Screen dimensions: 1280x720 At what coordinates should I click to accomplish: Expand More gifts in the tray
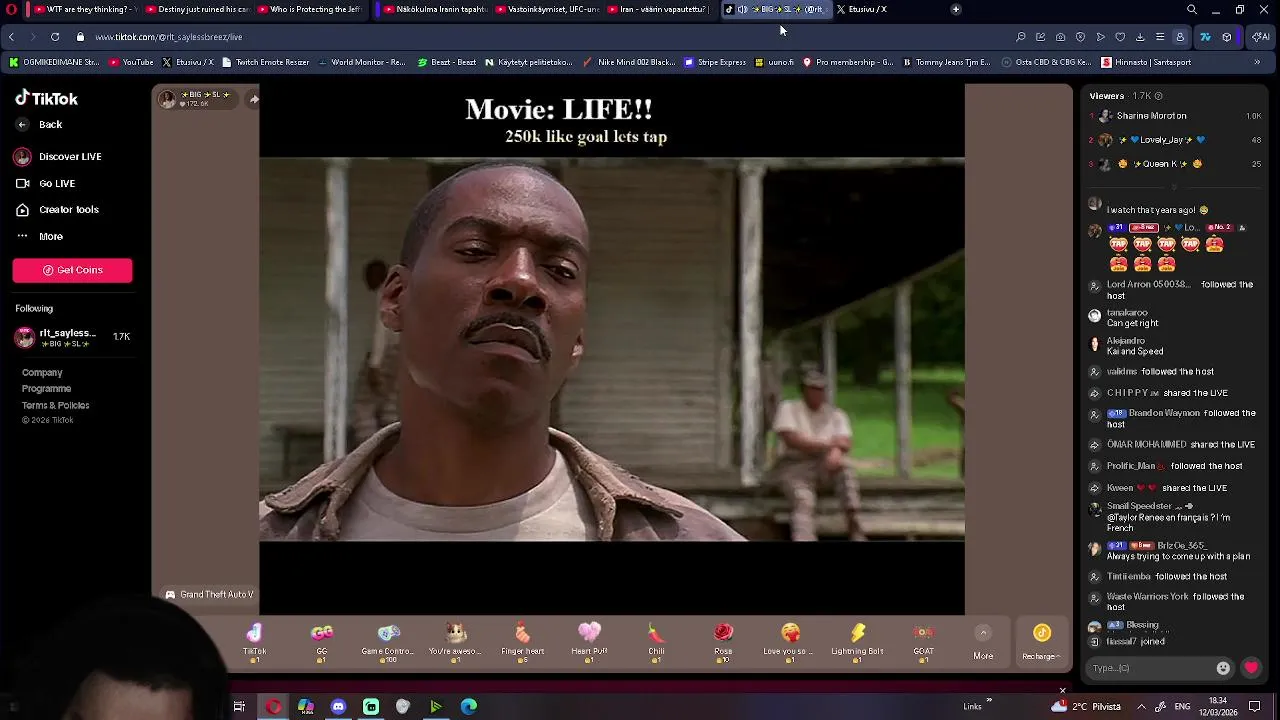[x=983, y=642]
